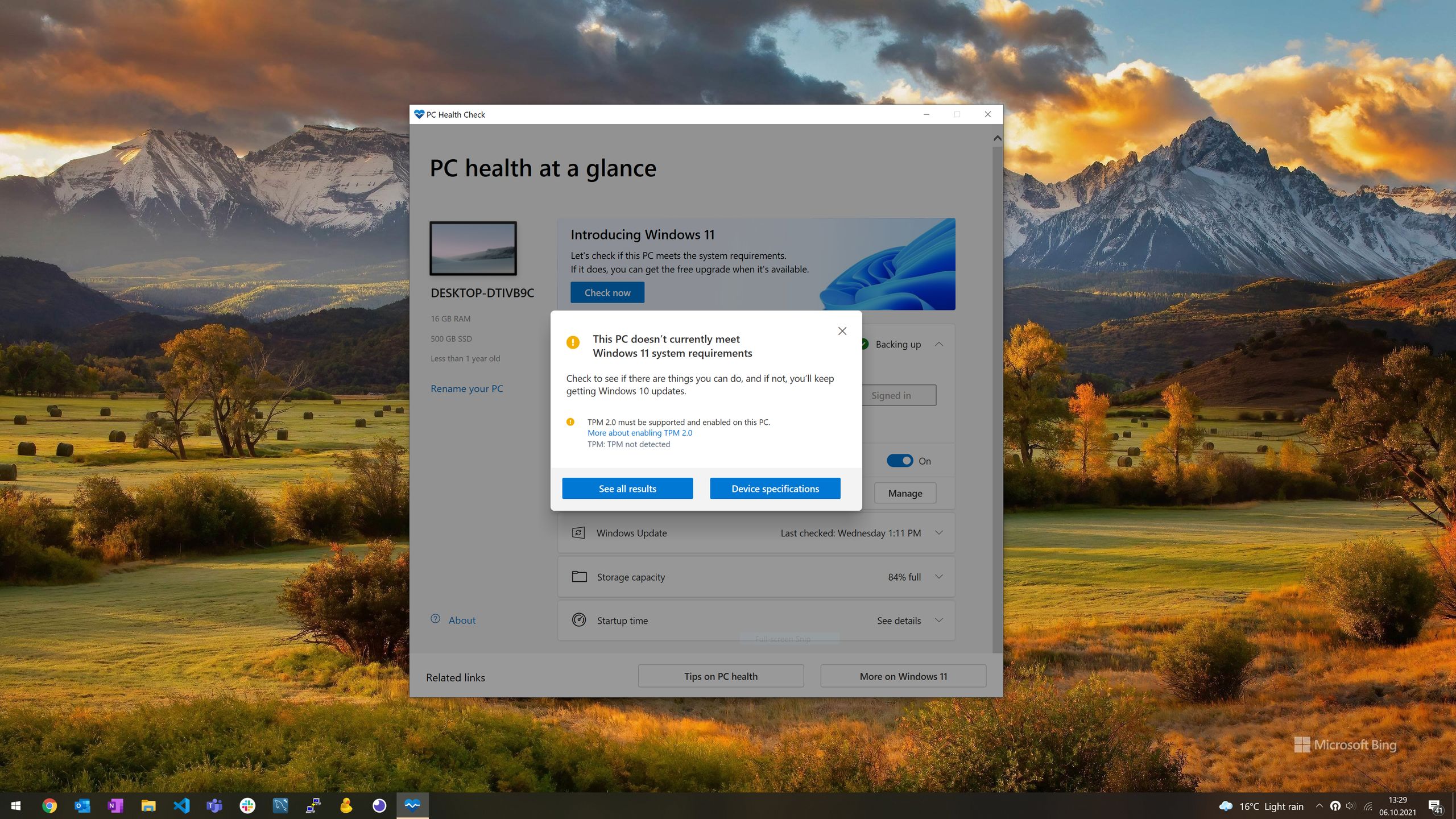
Task: Open Google Chrome from taskbar
Action: (49, 805)
